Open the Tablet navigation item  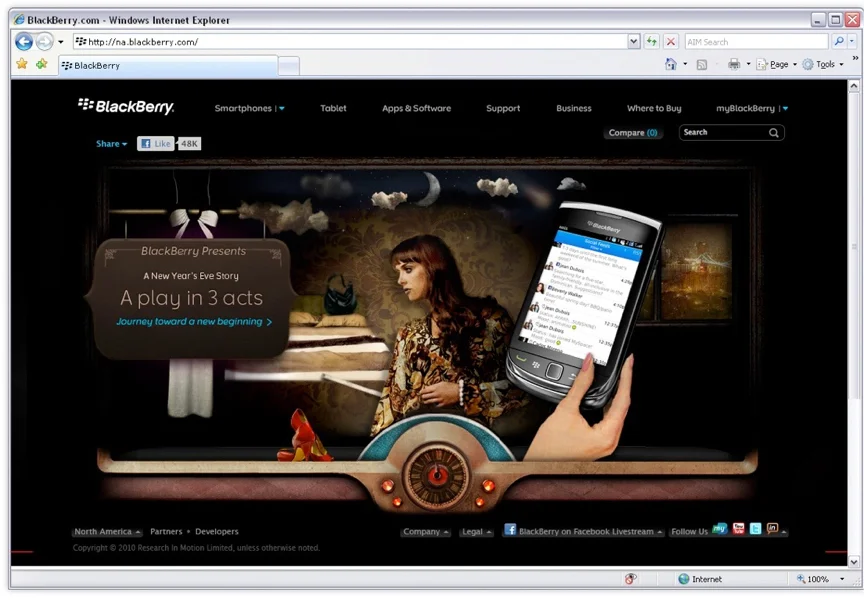(333, 109)
